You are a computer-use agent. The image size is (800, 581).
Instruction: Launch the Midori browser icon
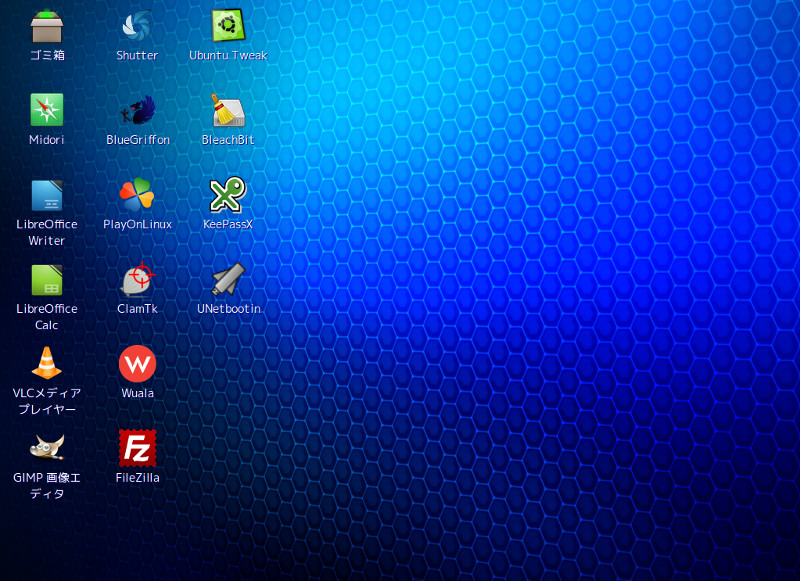(46, 110)
